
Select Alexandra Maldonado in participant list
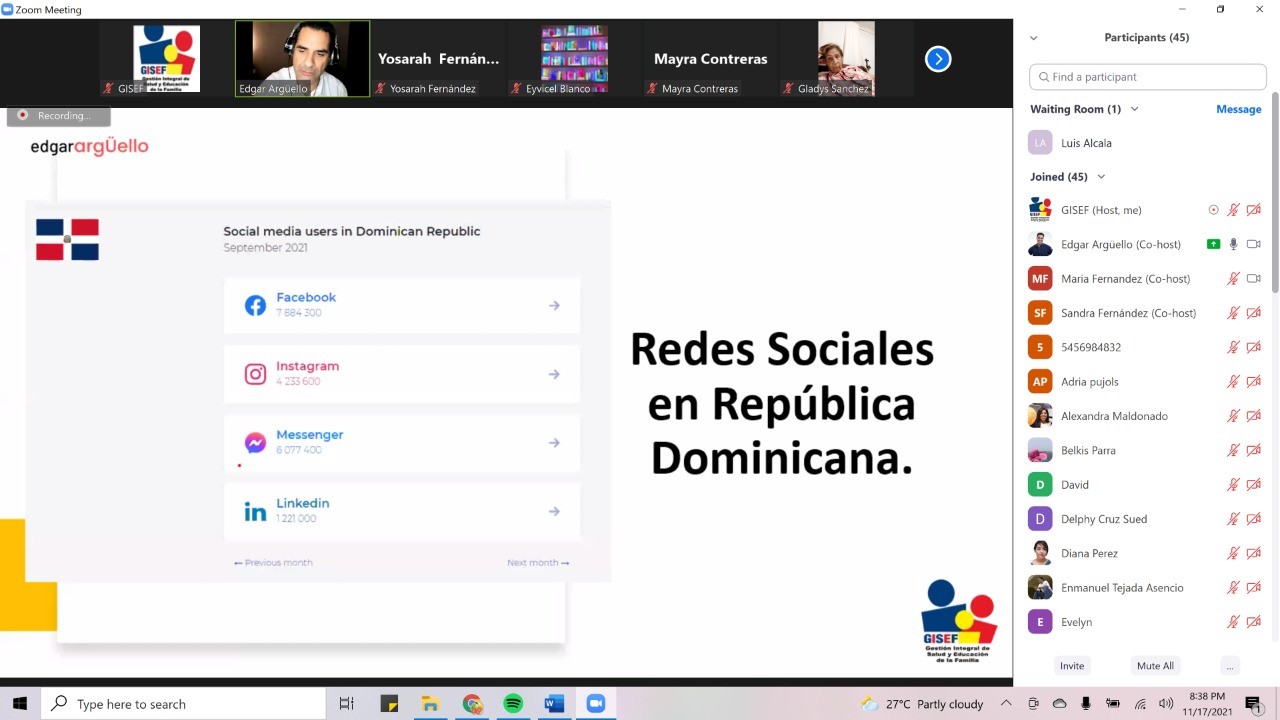point(1146,416)
